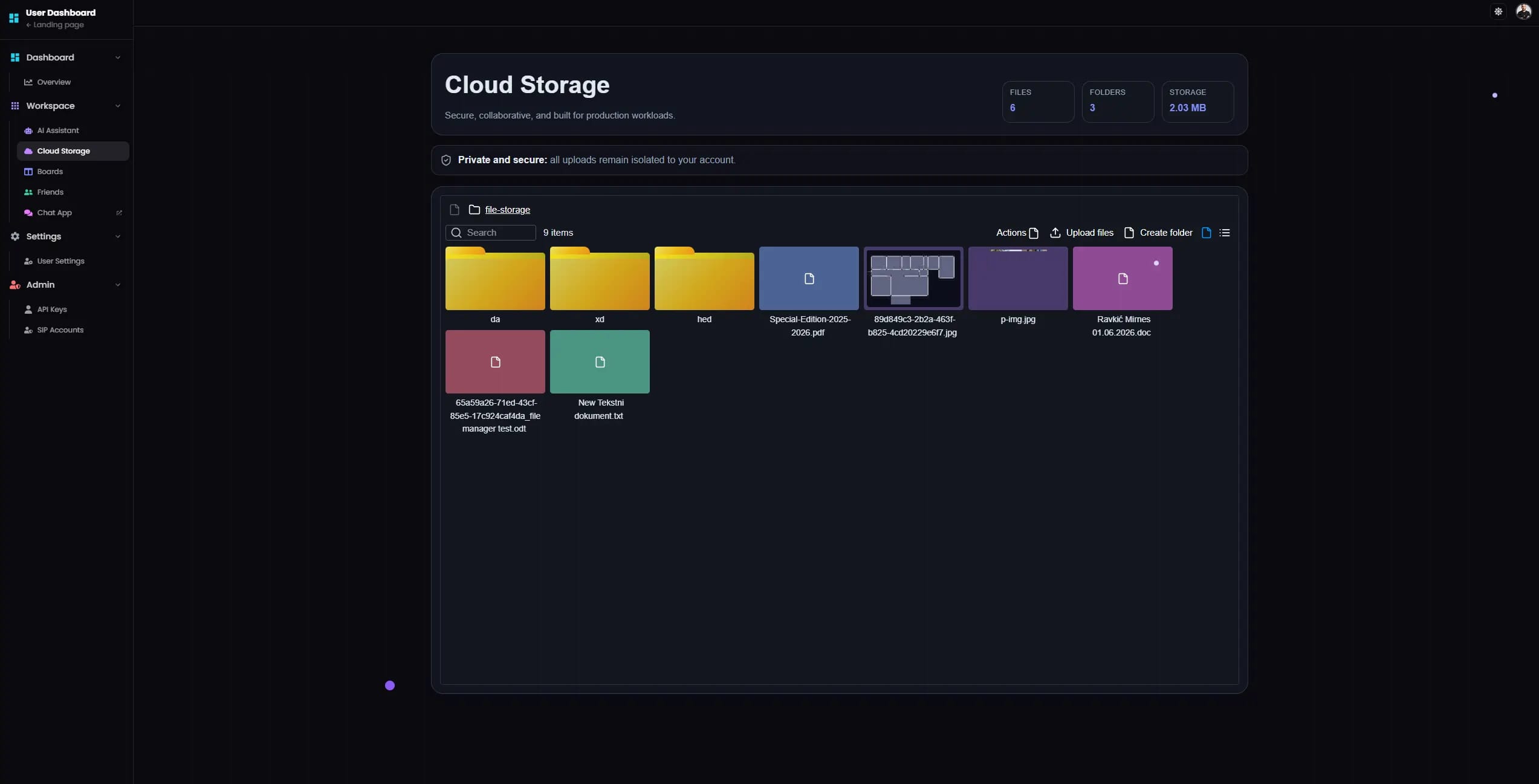
Task: Click the Cloud Storage cloud icon
Action: click(x=28, y=151)
